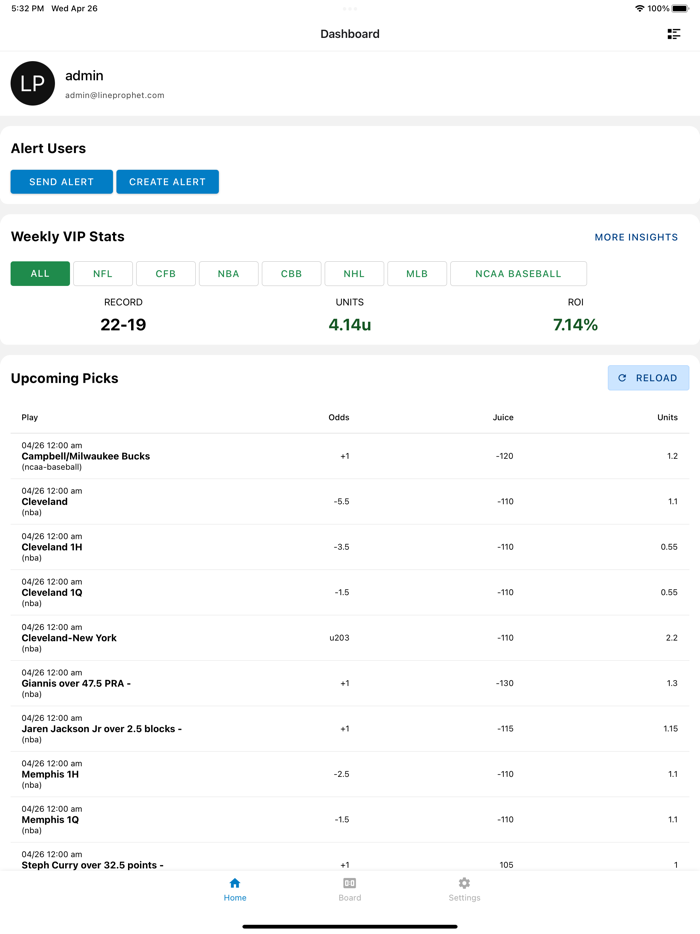Filter weekly stats by CFB
The height and width of the screenshot is (934, 700).
tap(166, 273)
